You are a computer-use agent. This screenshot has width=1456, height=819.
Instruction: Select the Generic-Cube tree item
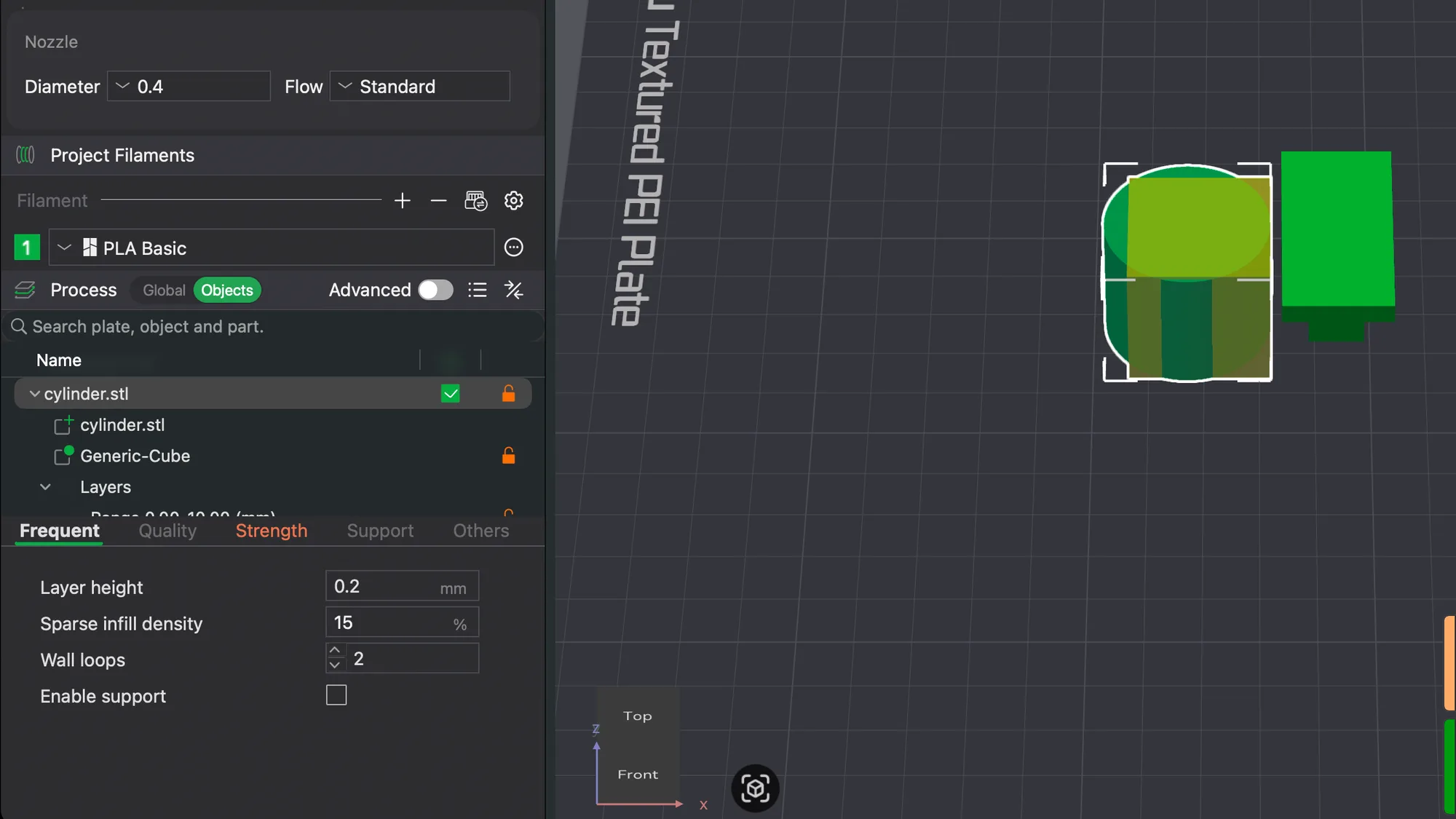(x=135, y=456)
